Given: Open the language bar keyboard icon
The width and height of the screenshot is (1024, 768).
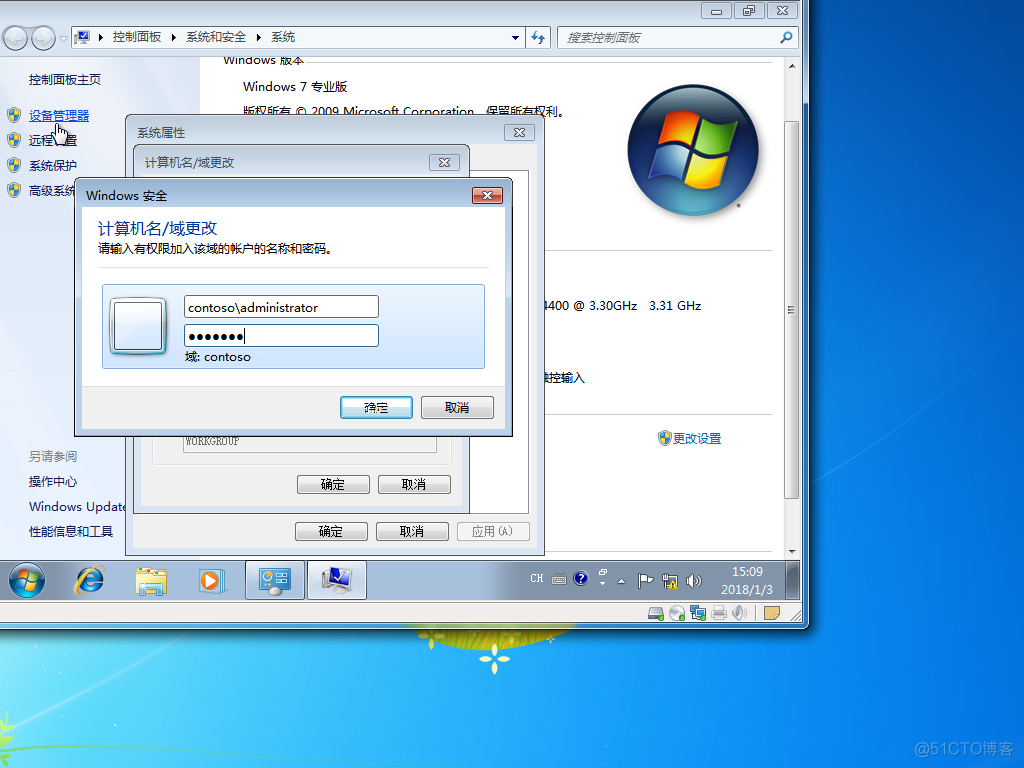Looking at the screenshot, I should click(559, 579).
